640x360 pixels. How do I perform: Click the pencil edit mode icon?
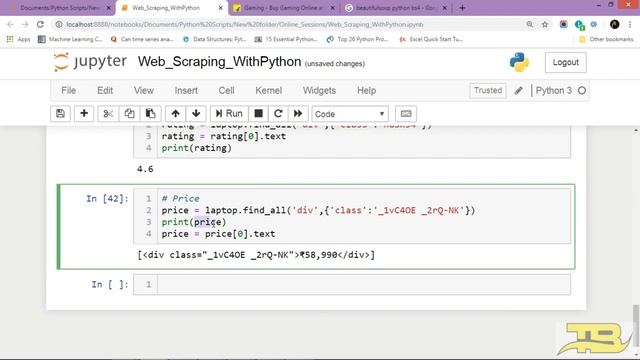pos(518,91)
